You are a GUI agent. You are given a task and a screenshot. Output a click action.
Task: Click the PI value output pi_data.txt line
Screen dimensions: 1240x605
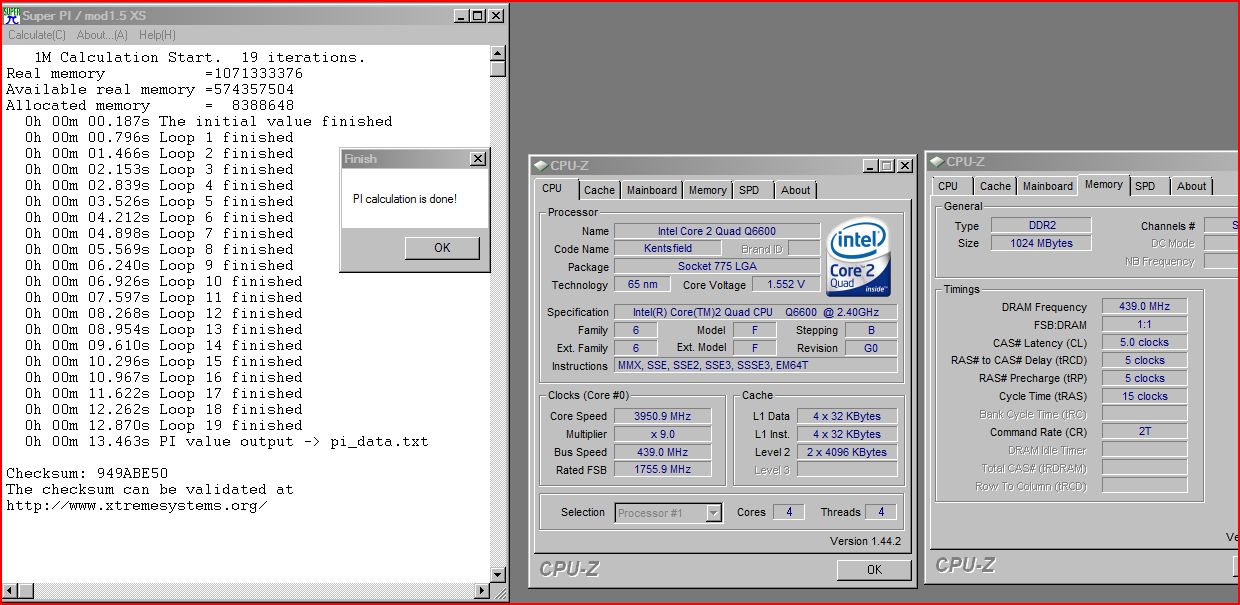click(x=227, y=441)
